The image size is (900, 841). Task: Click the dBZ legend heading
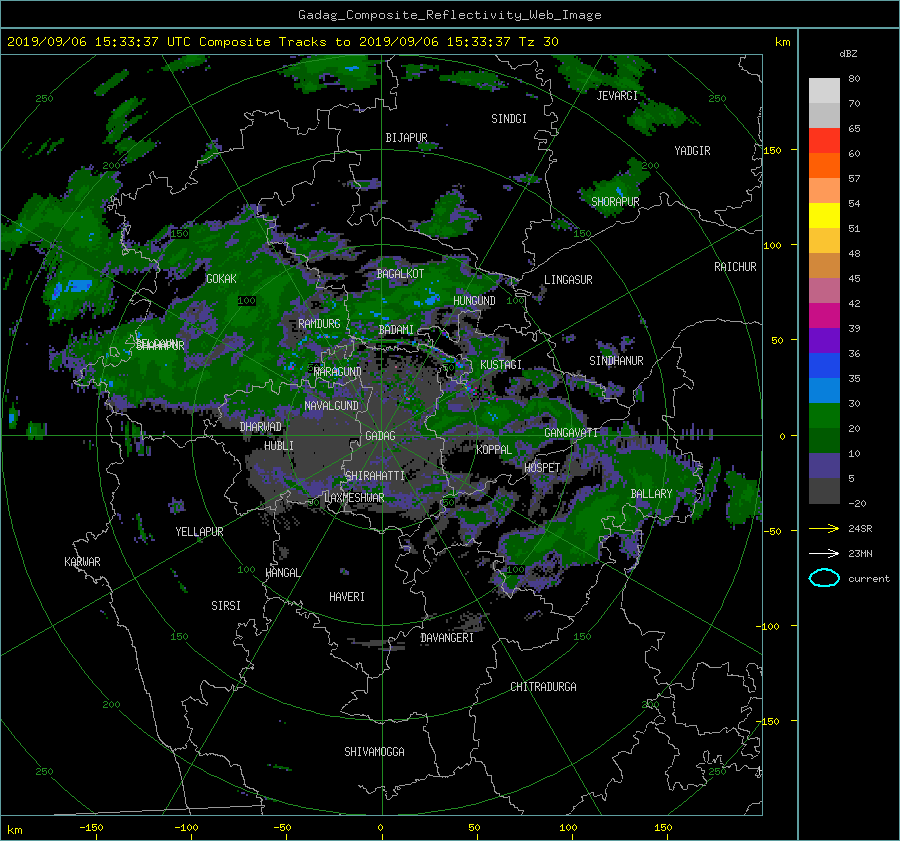[848, 54]
